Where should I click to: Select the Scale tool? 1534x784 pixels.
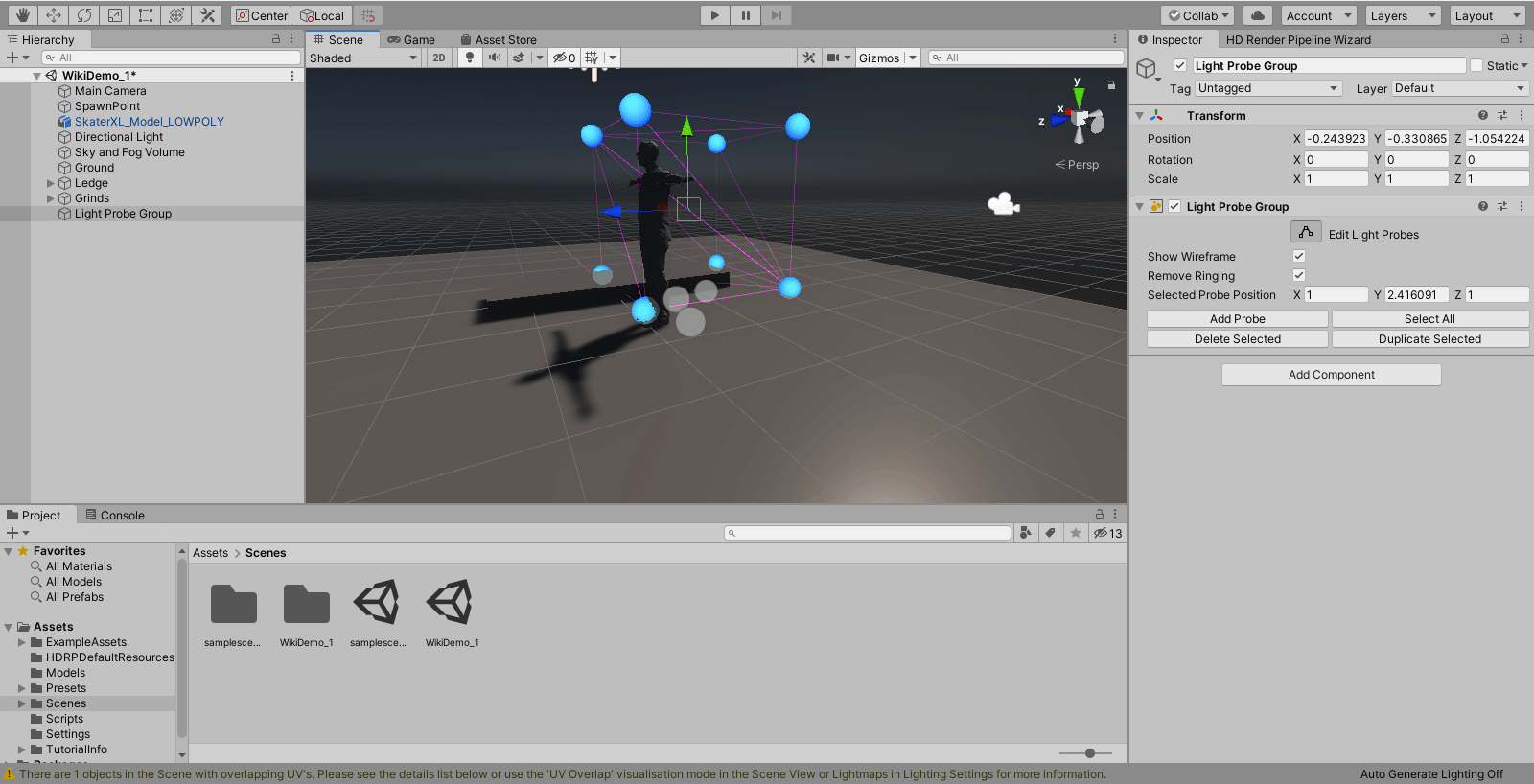coord(115,15)
